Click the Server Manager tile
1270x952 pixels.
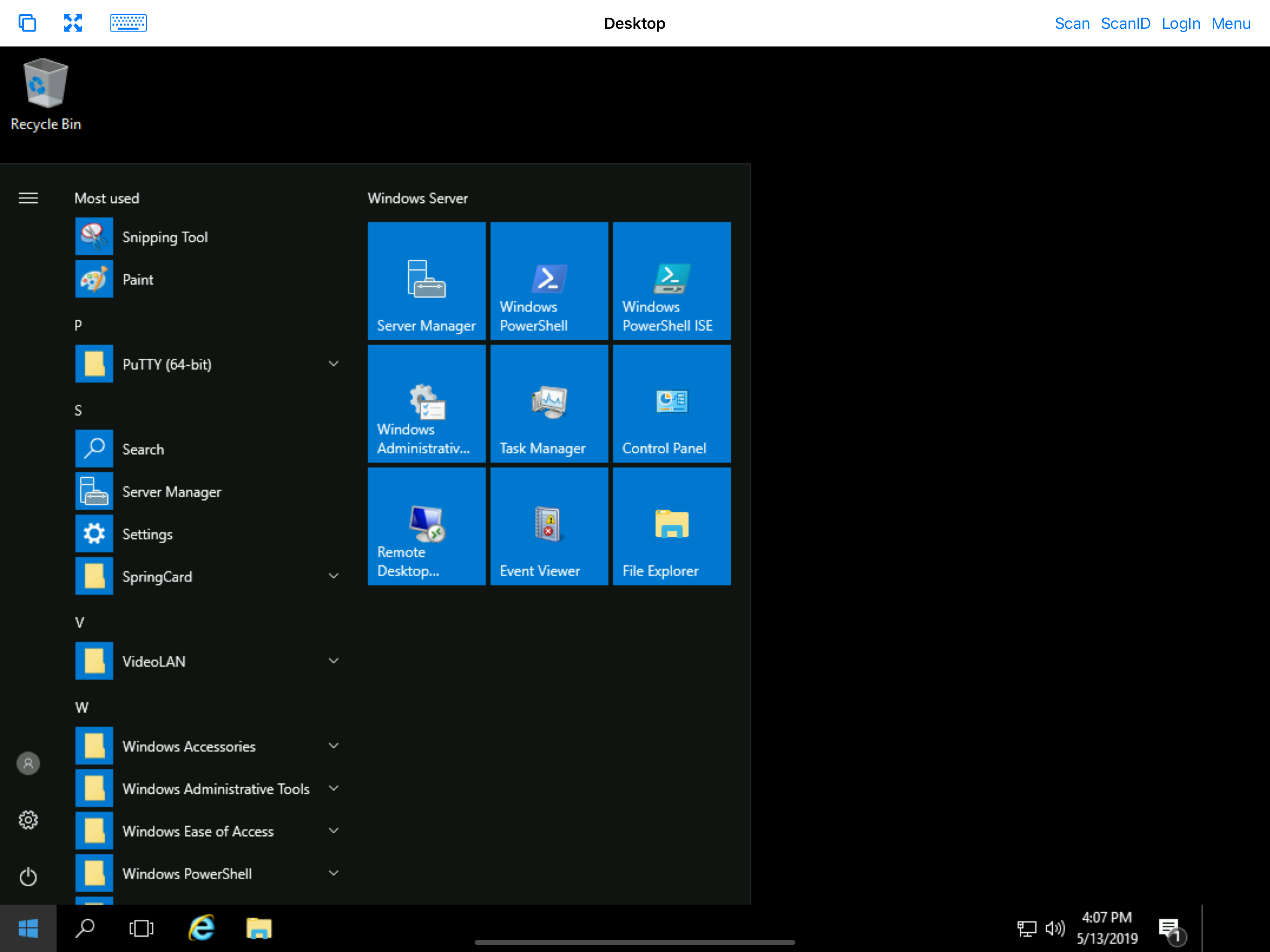427,281
